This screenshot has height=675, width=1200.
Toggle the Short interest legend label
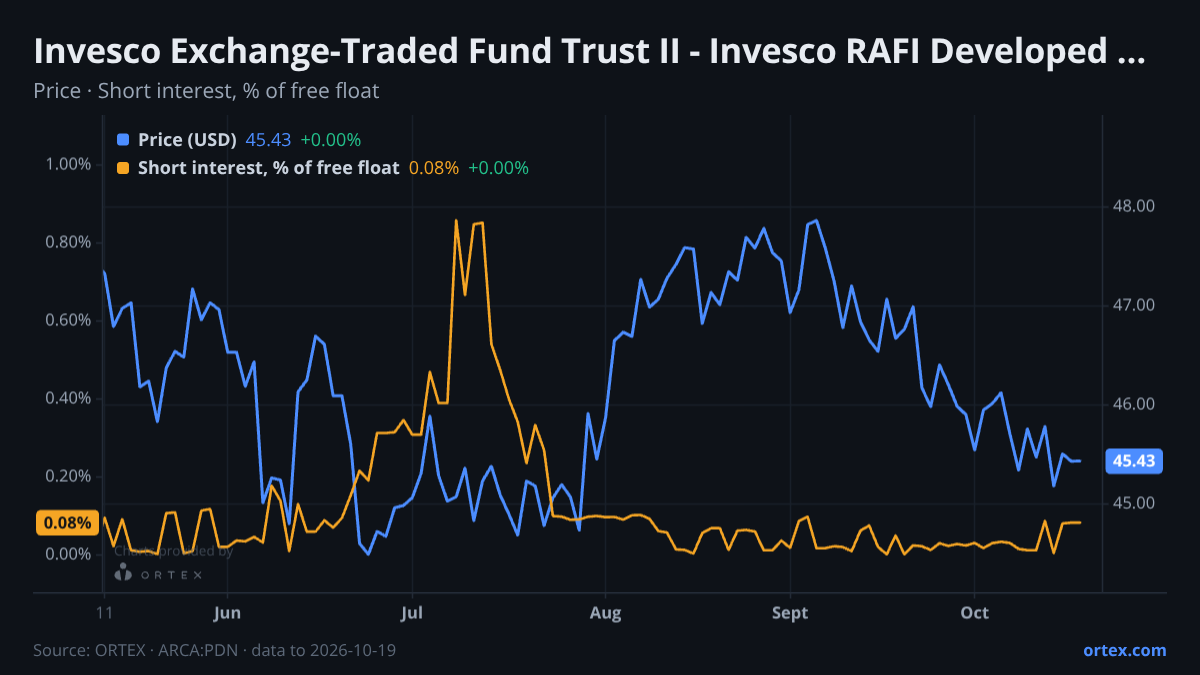268,168
